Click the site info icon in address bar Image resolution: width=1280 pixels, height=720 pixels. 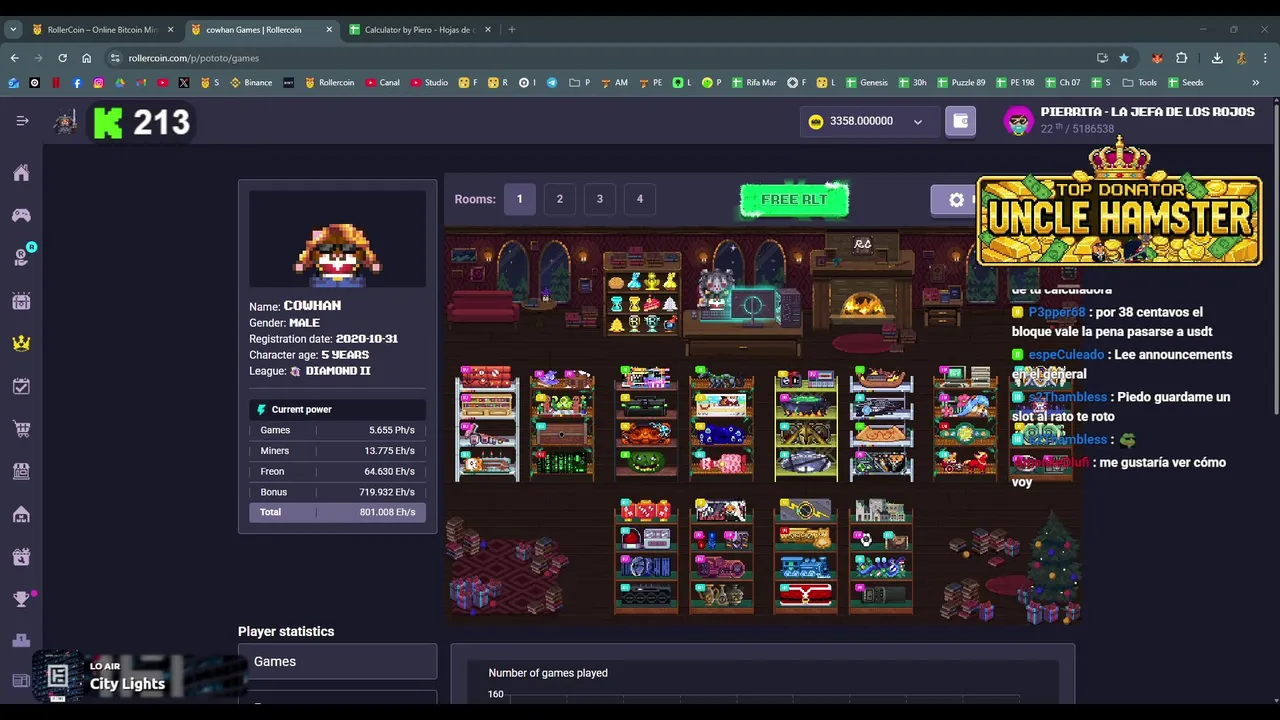coord(115,58)
